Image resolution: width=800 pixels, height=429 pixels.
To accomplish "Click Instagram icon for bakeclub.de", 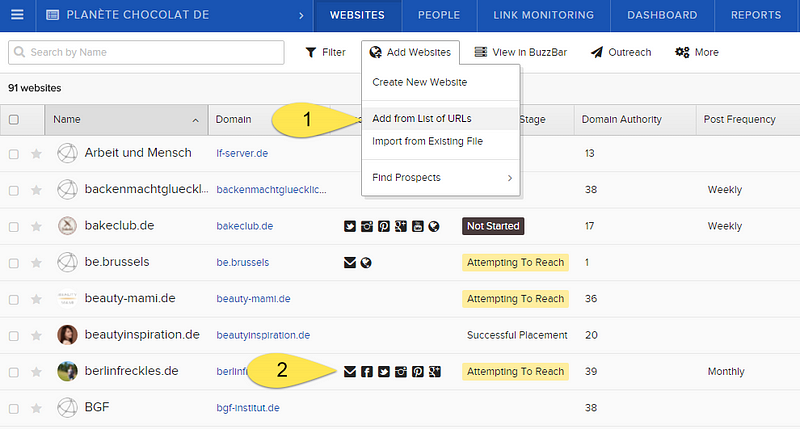I will pos(367,226).
